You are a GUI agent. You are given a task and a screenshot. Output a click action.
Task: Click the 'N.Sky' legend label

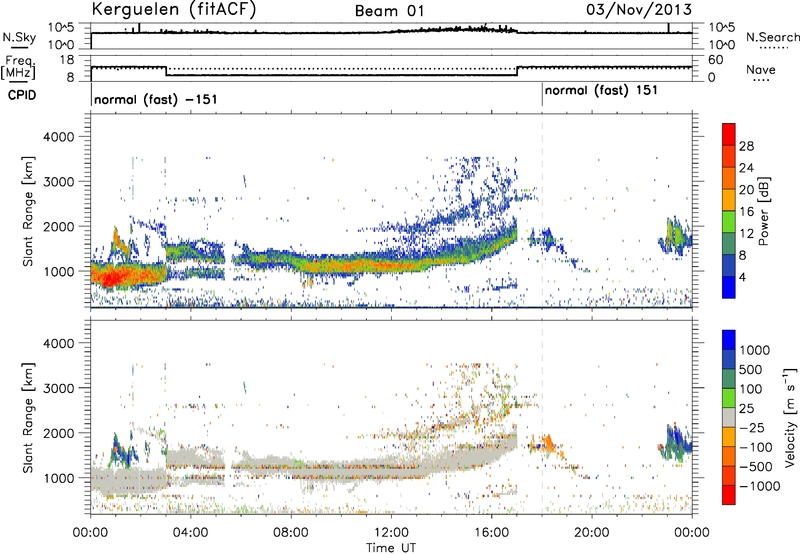(19, 37)
